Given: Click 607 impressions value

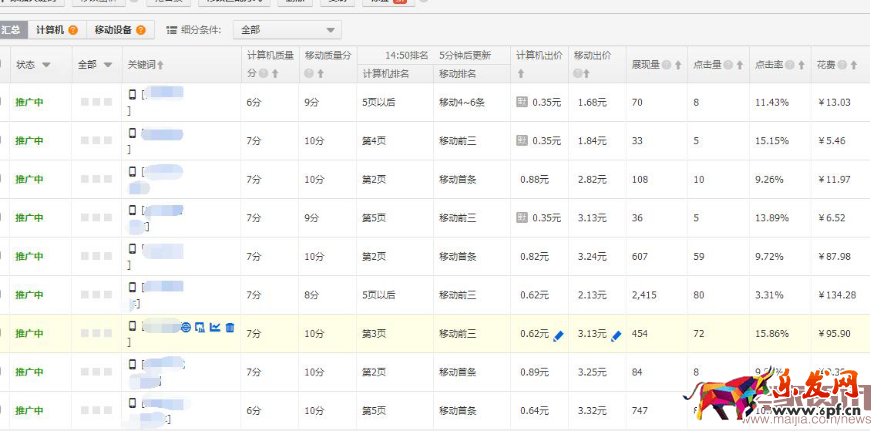Looking at the screenshot, I should point(640,257).
